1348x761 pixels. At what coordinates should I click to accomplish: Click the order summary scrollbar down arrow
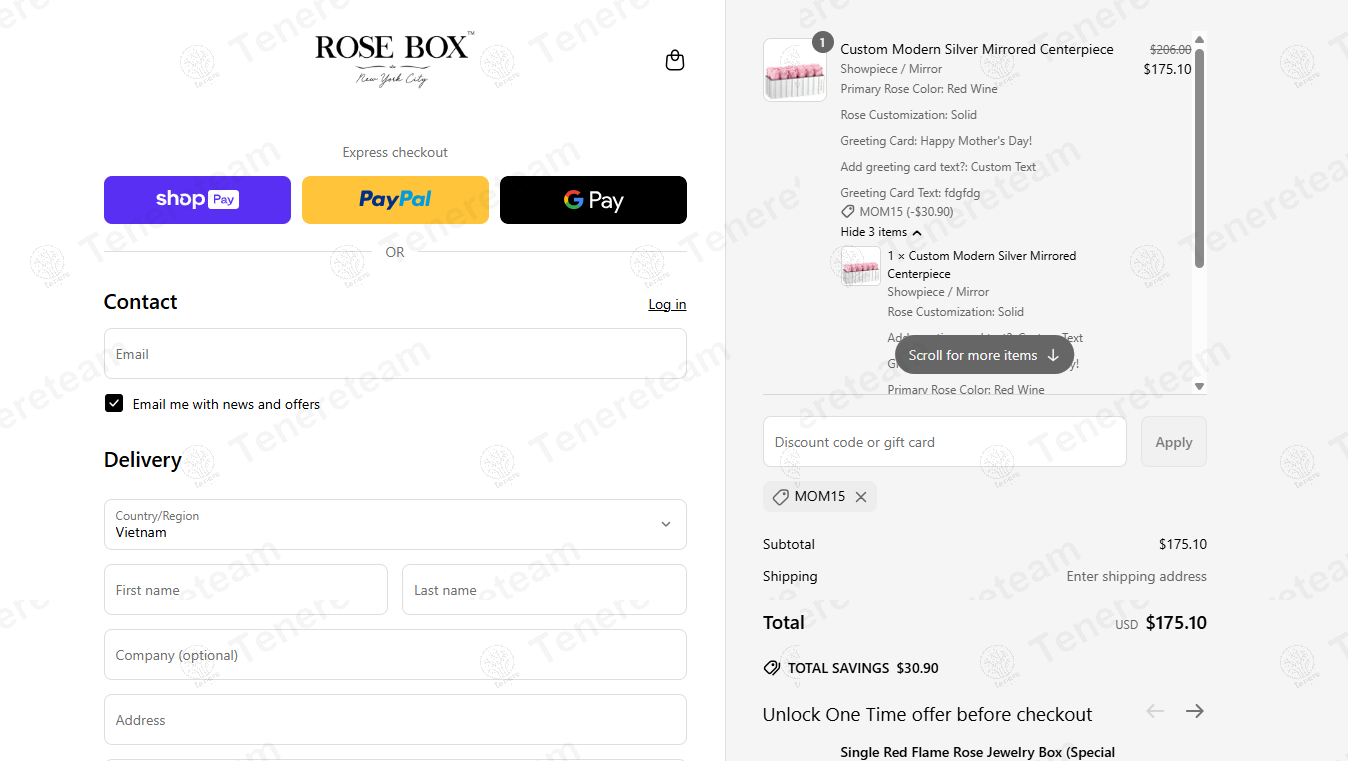click(1199, 386)
